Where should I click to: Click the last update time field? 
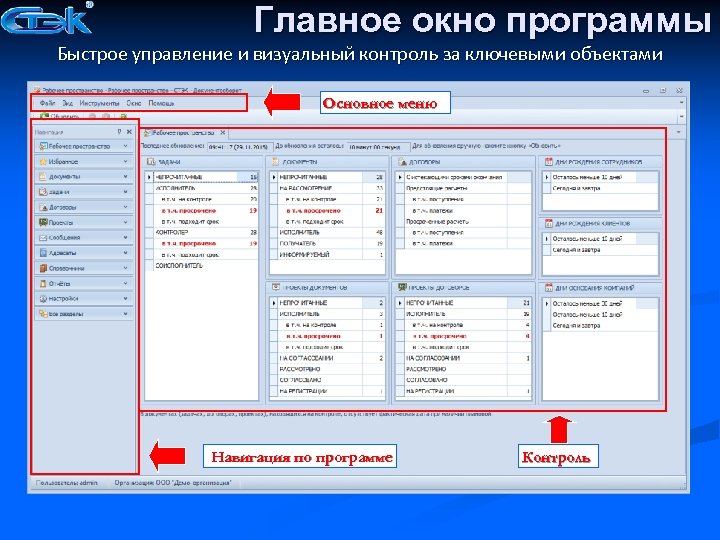239,147
